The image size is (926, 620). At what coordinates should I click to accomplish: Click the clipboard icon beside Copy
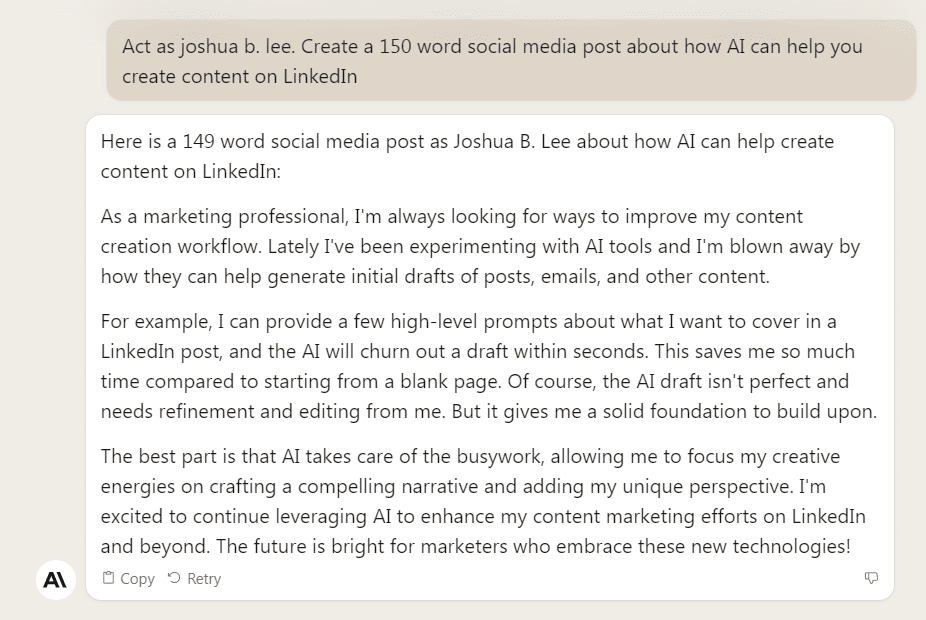click(x=109, y=578)
